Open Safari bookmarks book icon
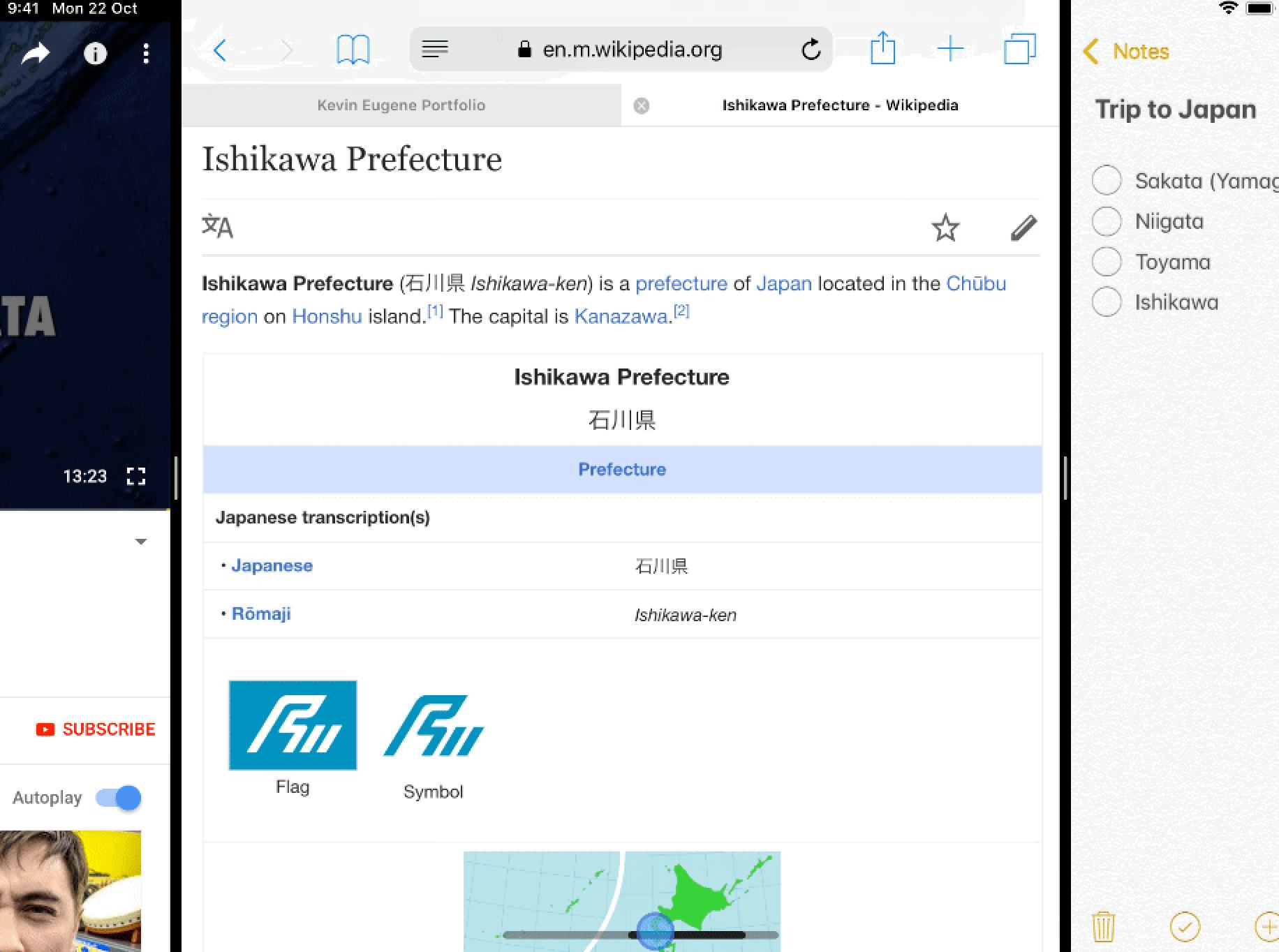 353,50
